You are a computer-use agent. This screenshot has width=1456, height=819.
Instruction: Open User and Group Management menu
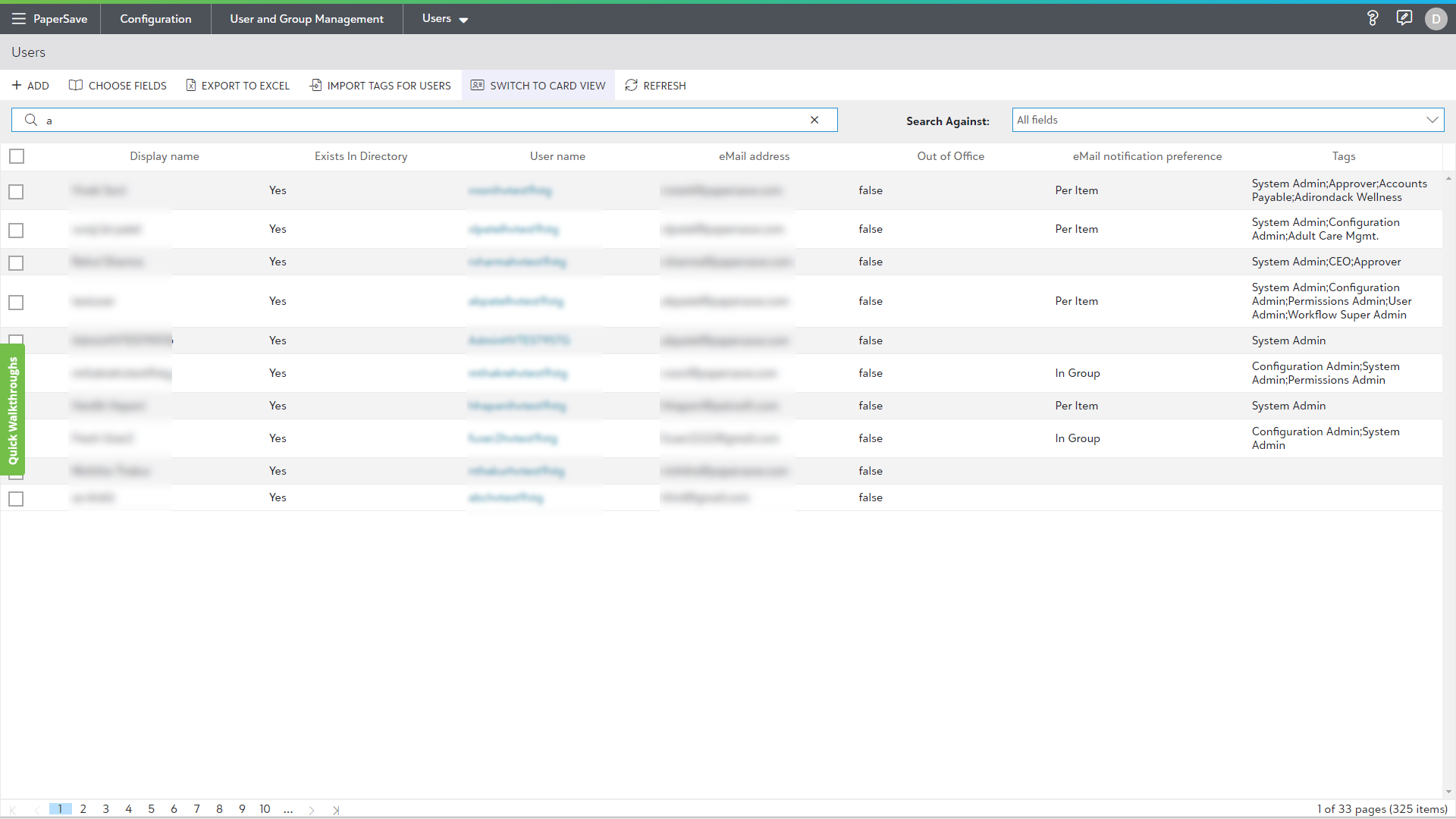coord(306,19)
